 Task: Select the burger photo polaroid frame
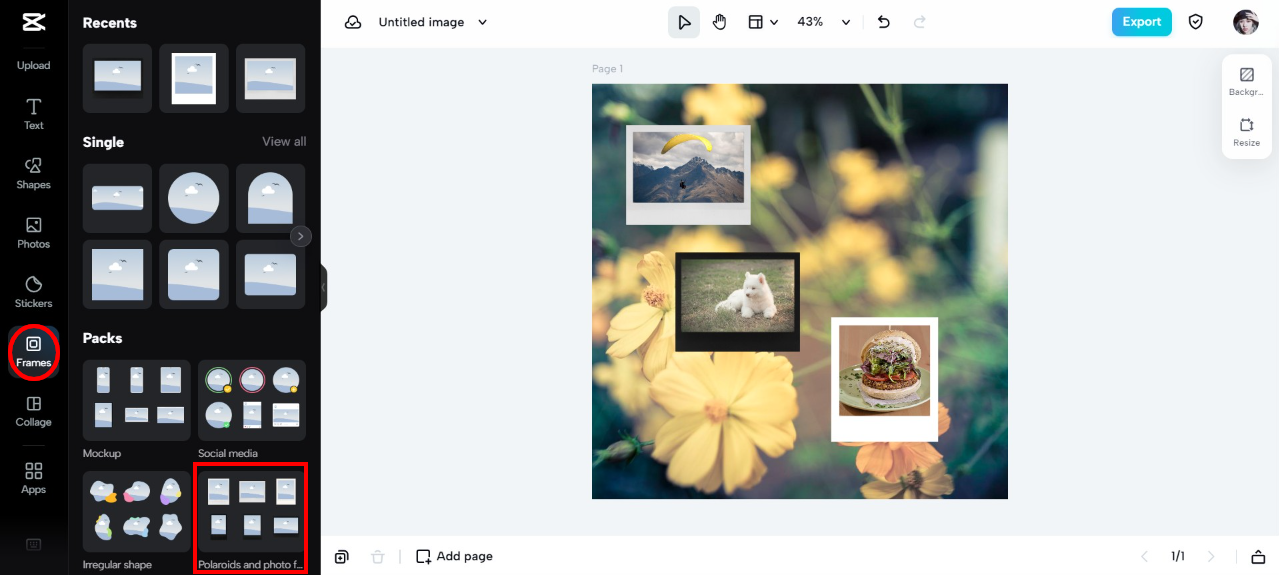pyautogui.click(x=884, y=379)
